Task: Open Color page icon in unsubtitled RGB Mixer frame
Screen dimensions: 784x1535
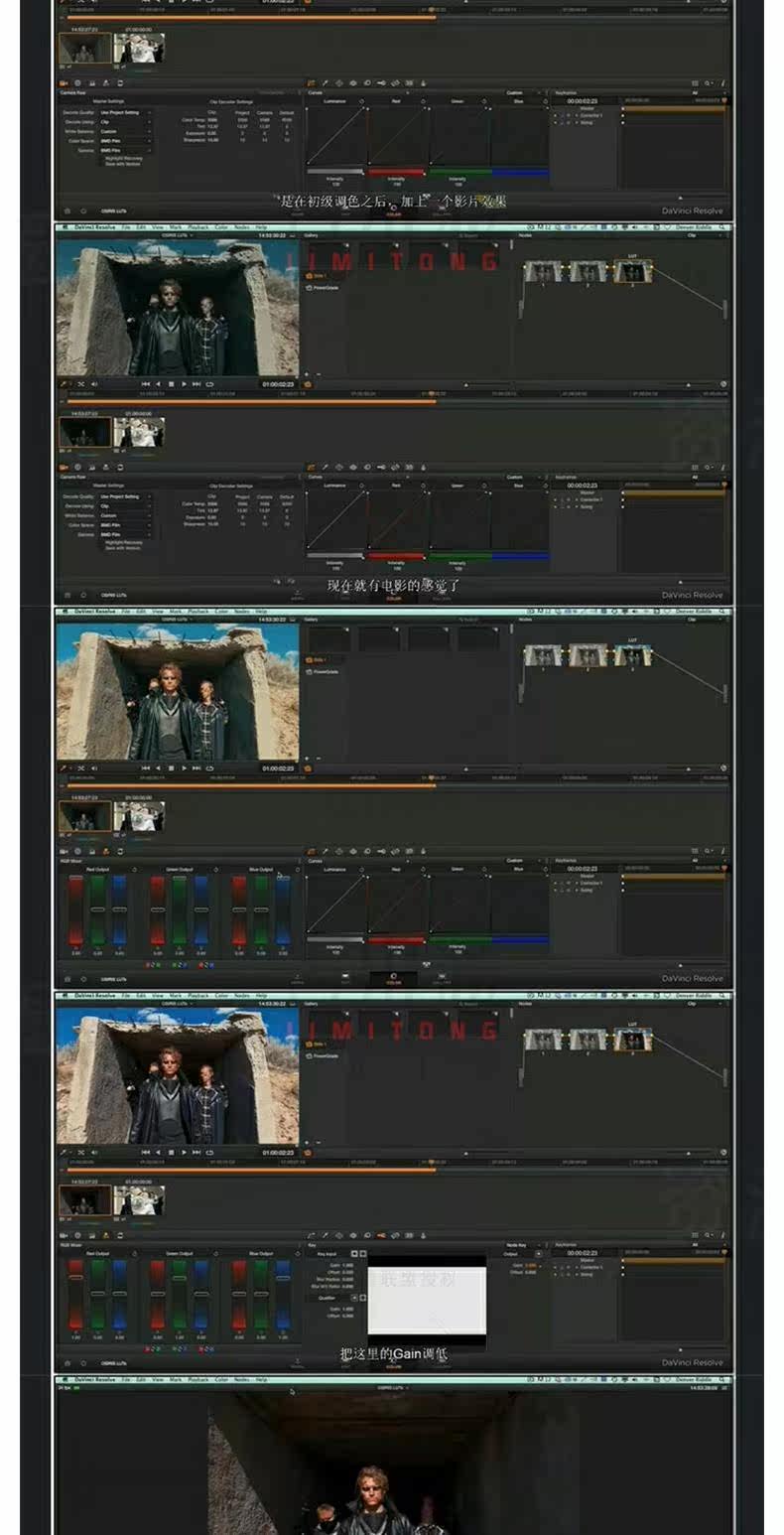Action: pos(394,977)
